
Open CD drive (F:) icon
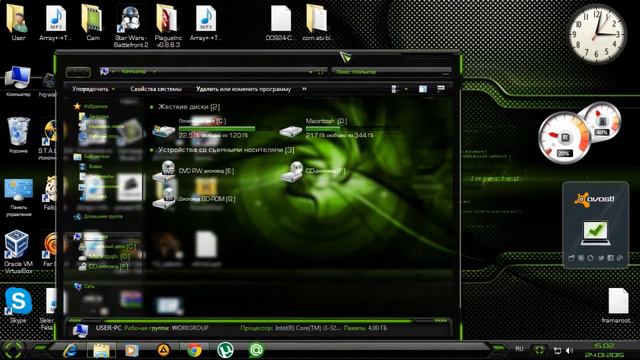pos(292,171)
